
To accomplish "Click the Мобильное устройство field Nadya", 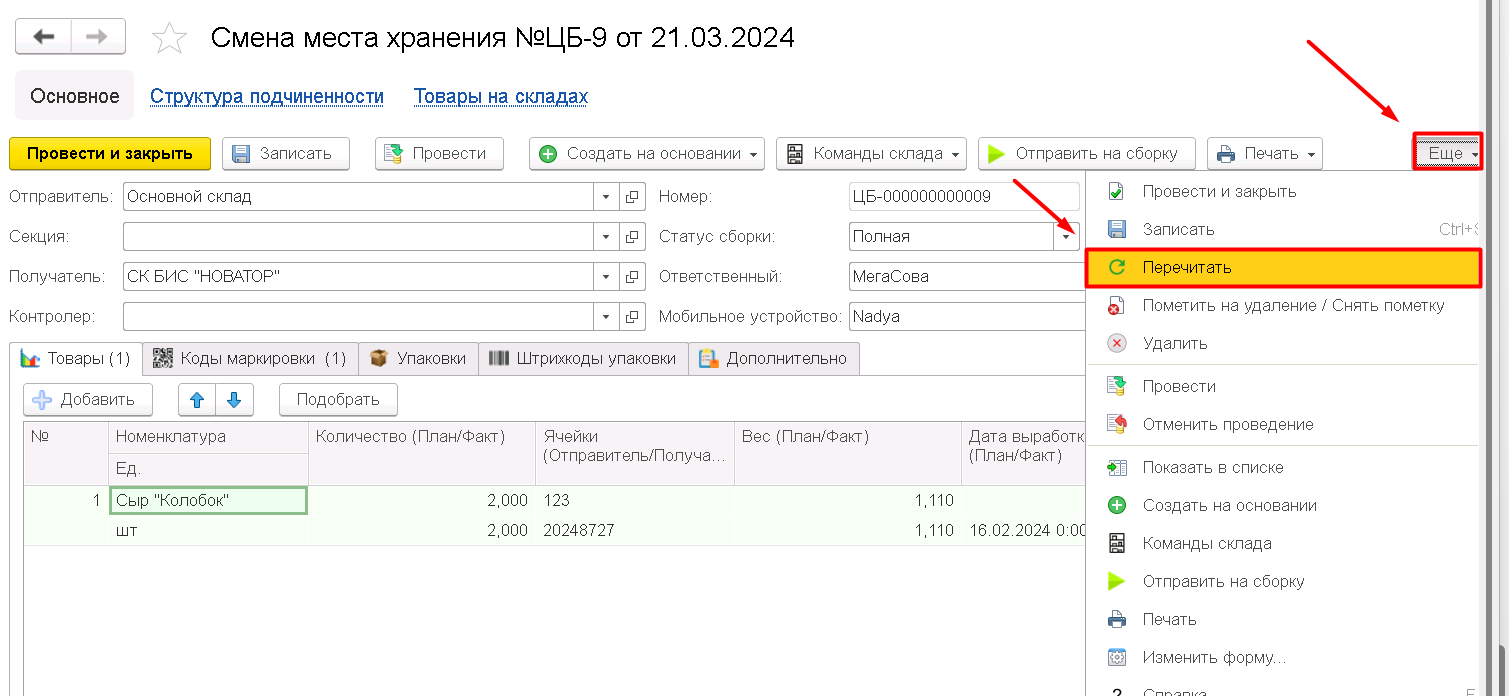I will click(966, 317).
